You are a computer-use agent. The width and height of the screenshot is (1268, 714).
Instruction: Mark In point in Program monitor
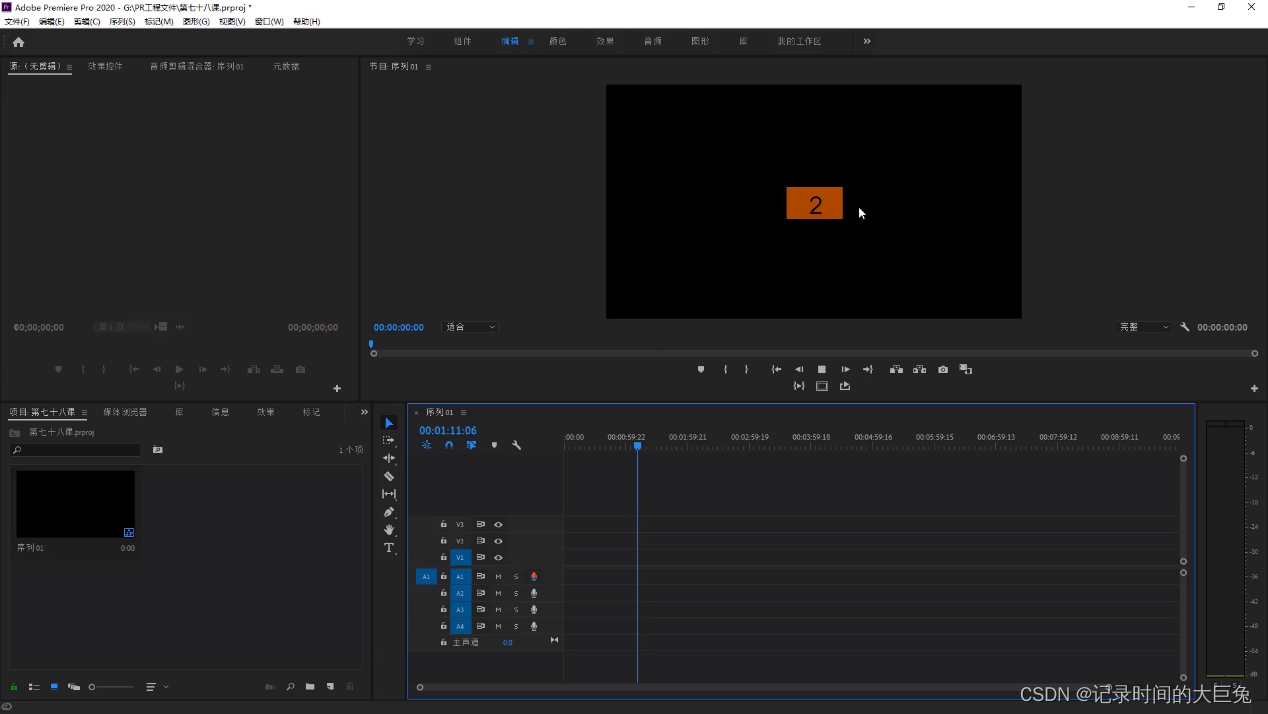[725, 370]
